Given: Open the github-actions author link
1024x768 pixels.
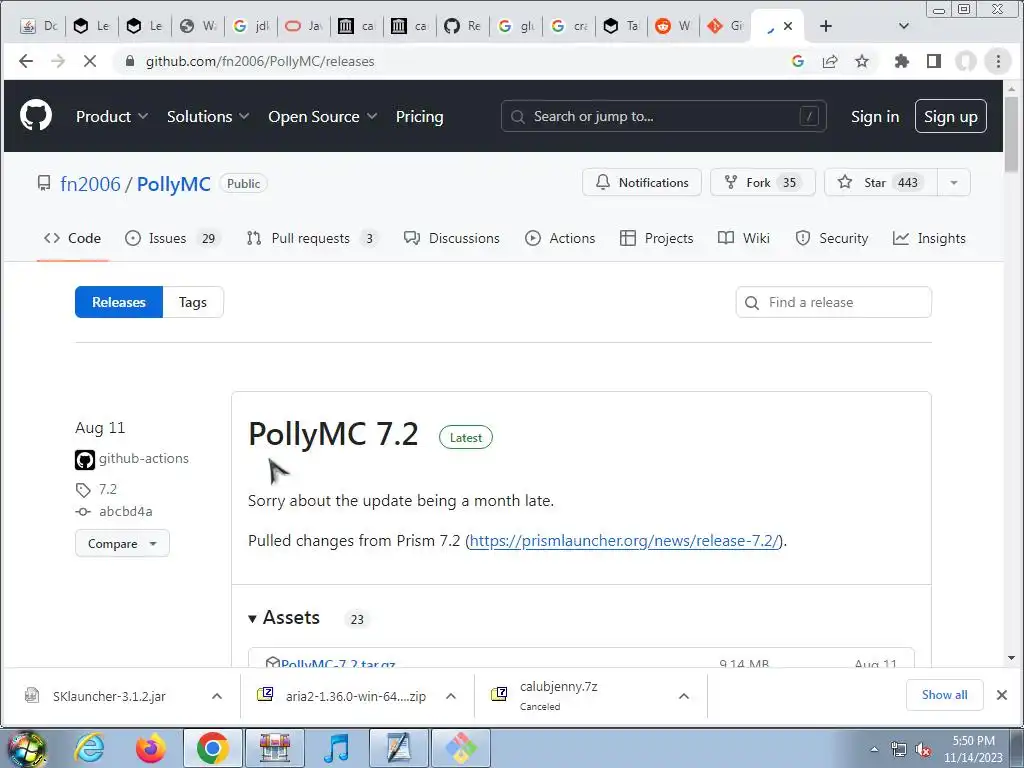Looking at the screenshot, I should click(144, 458).
